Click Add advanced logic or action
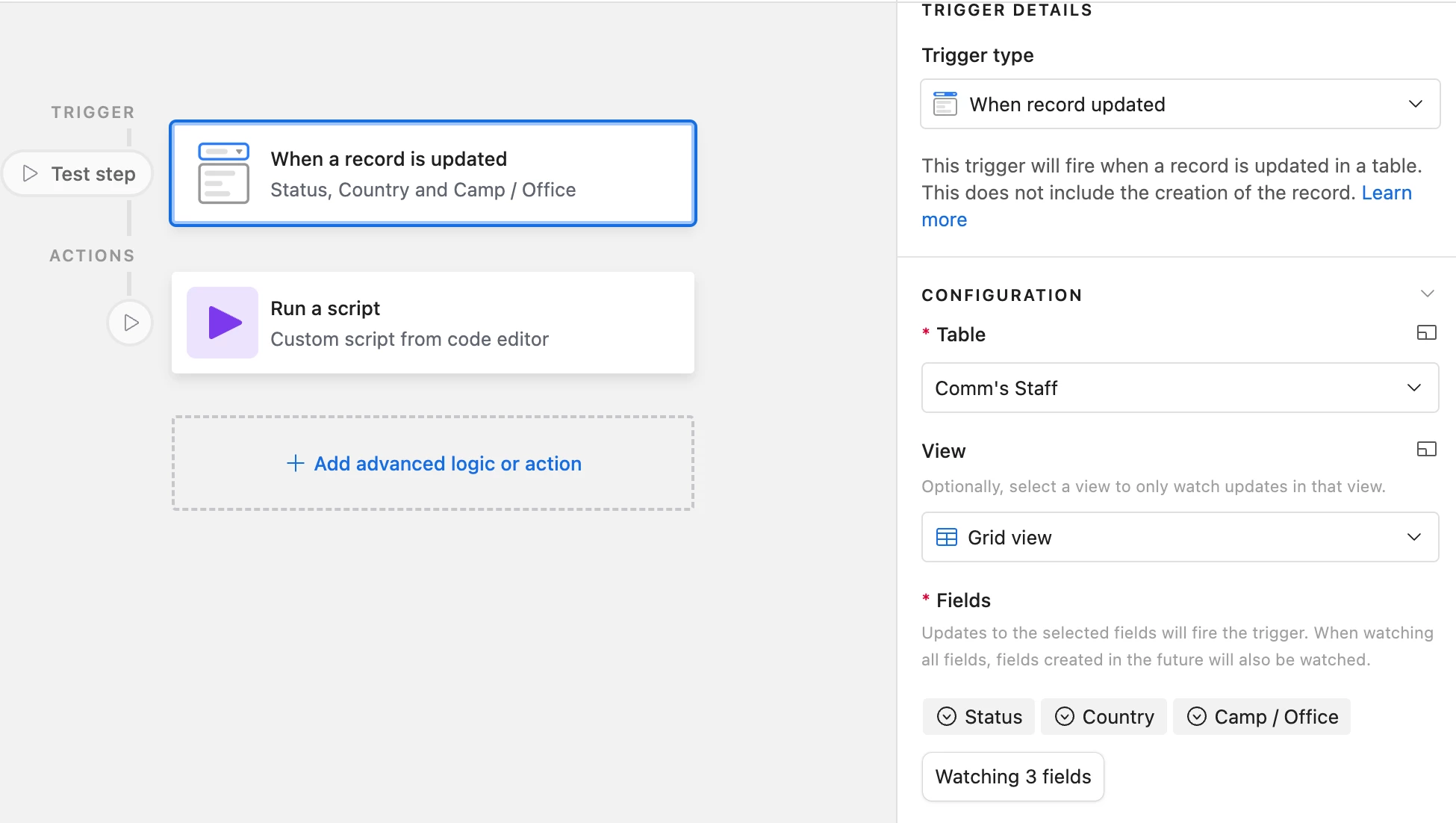1456x823 pixels. coord(433,464)
